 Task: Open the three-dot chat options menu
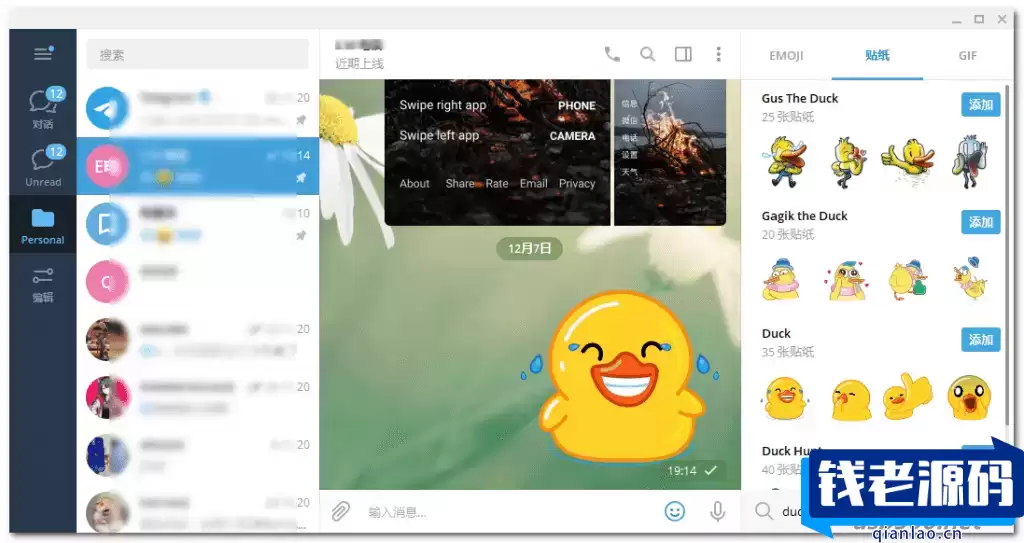718,54
